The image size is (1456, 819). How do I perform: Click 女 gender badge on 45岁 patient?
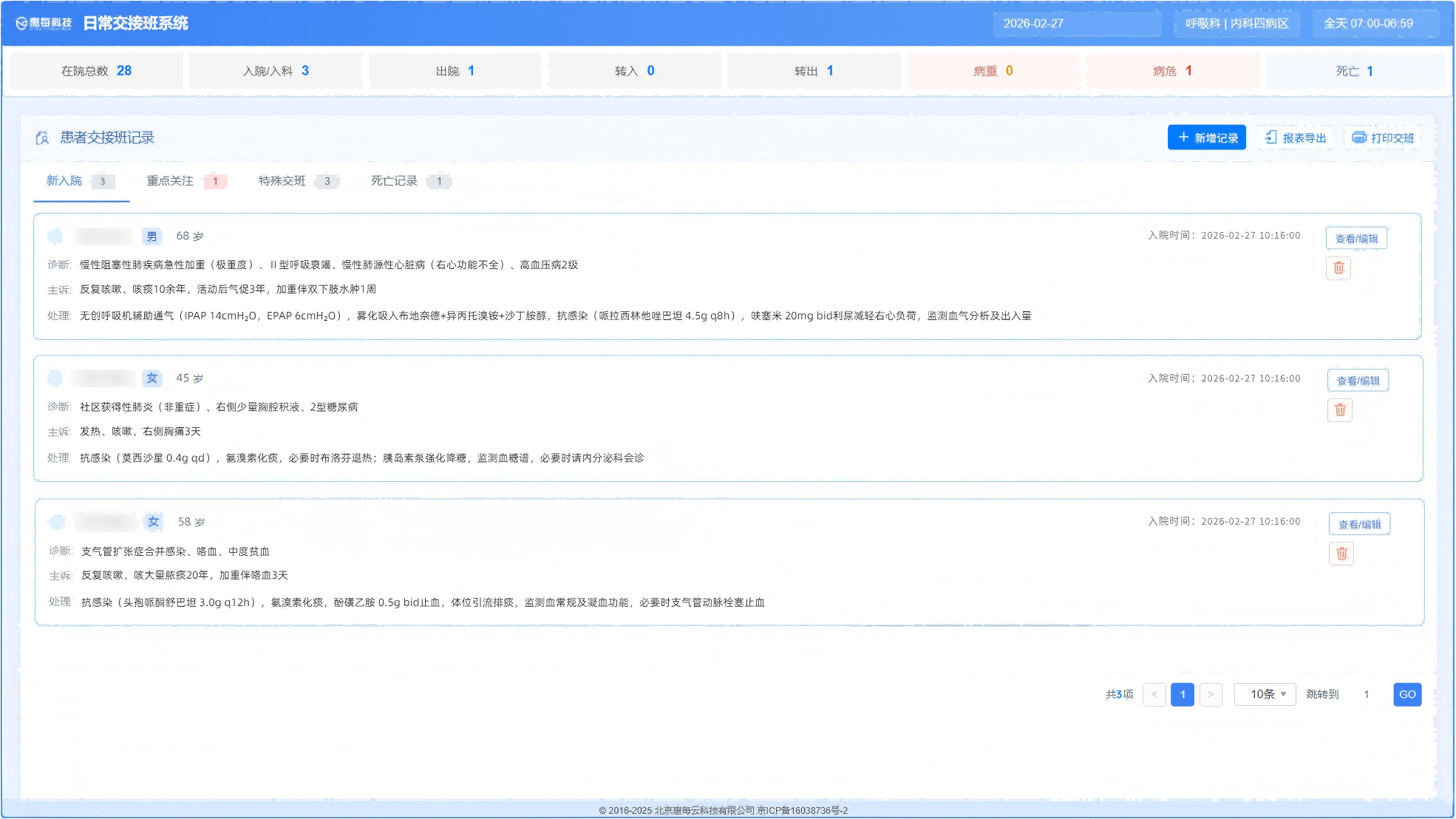[152, 378]
